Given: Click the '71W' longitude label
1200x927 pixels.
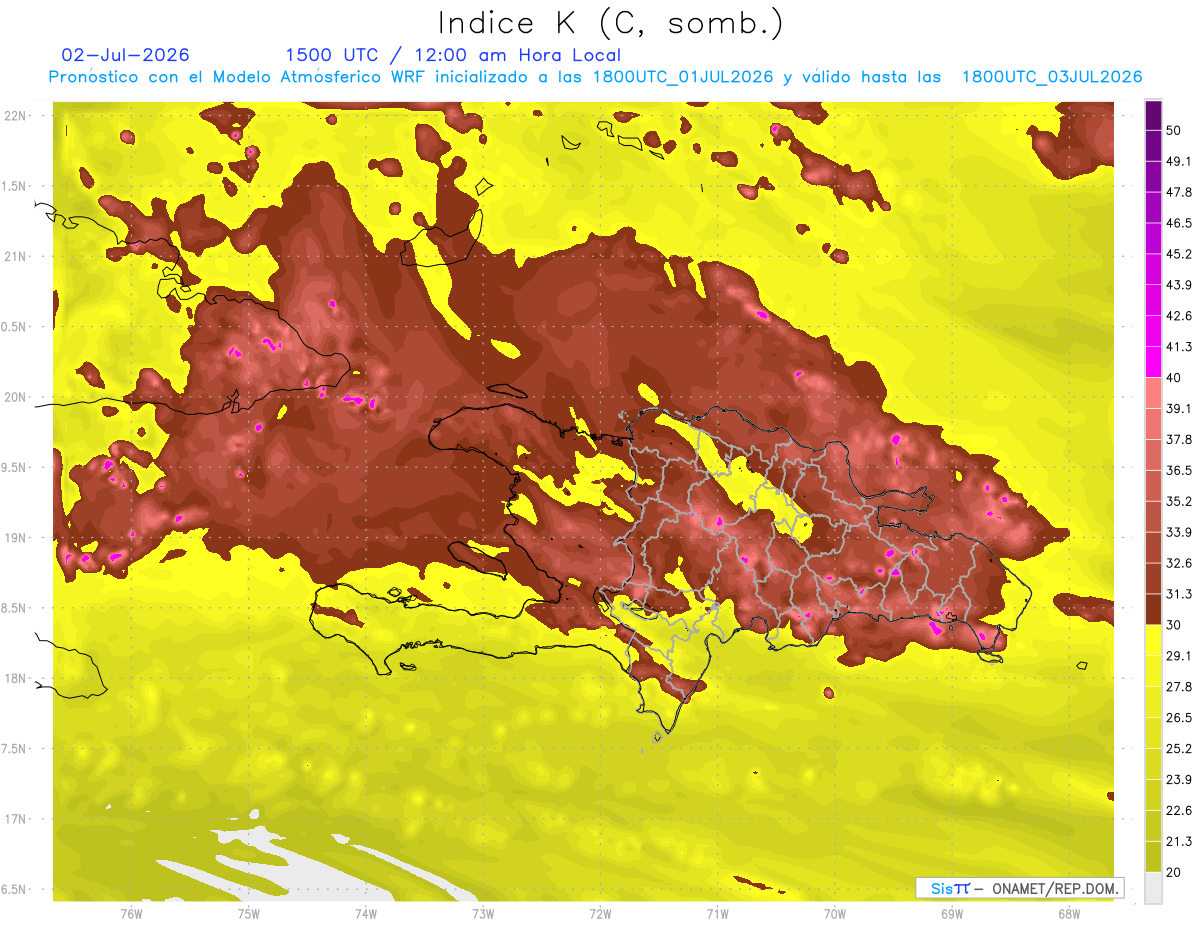Looking at the screenshot, I should 717,913.
